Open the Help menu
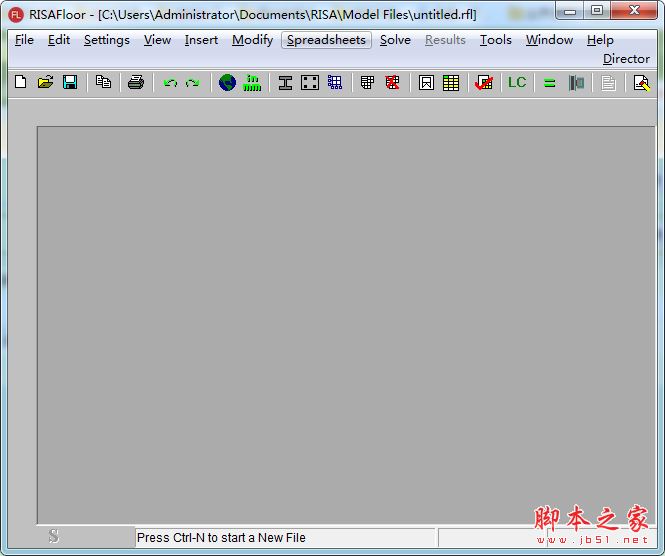 coord(601,40)
